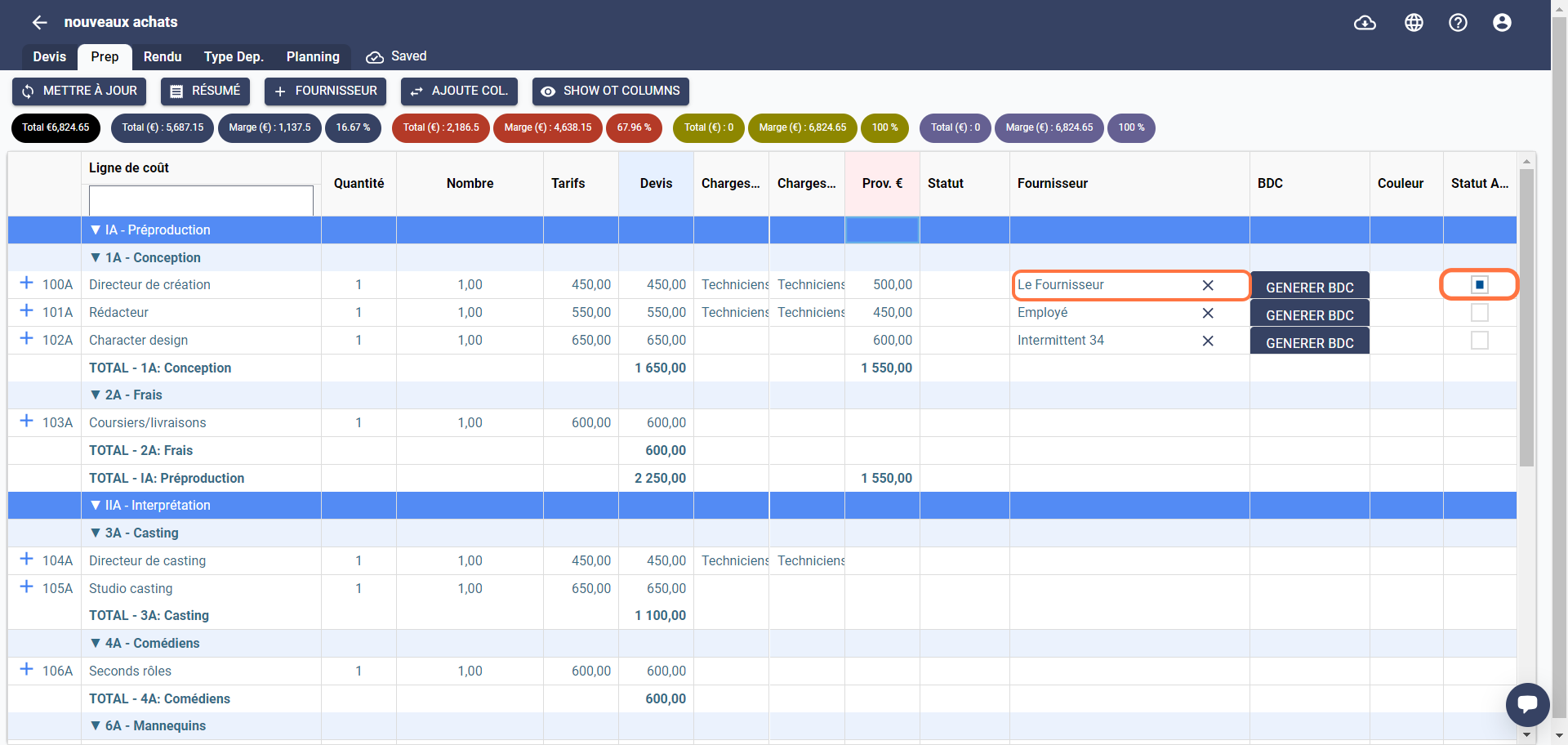Screen dimensions: 1568x745
Task: Open the Planning tab
Action: [313, 56]
